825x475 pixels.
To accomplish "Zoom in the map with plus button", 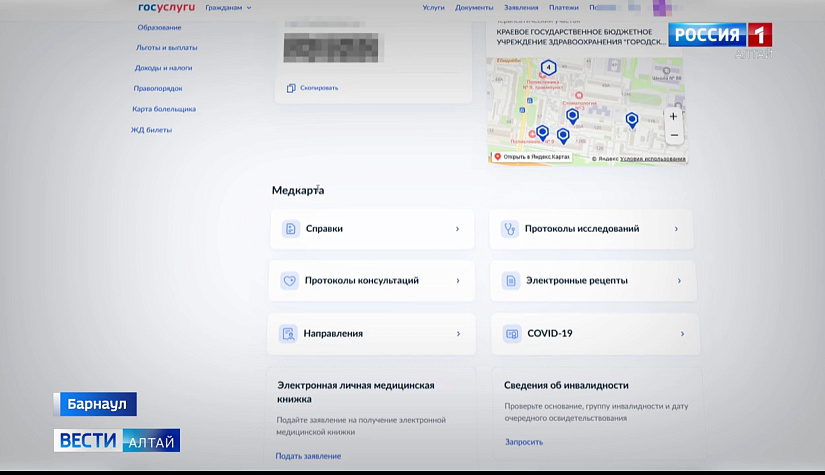I will point(673,116).
